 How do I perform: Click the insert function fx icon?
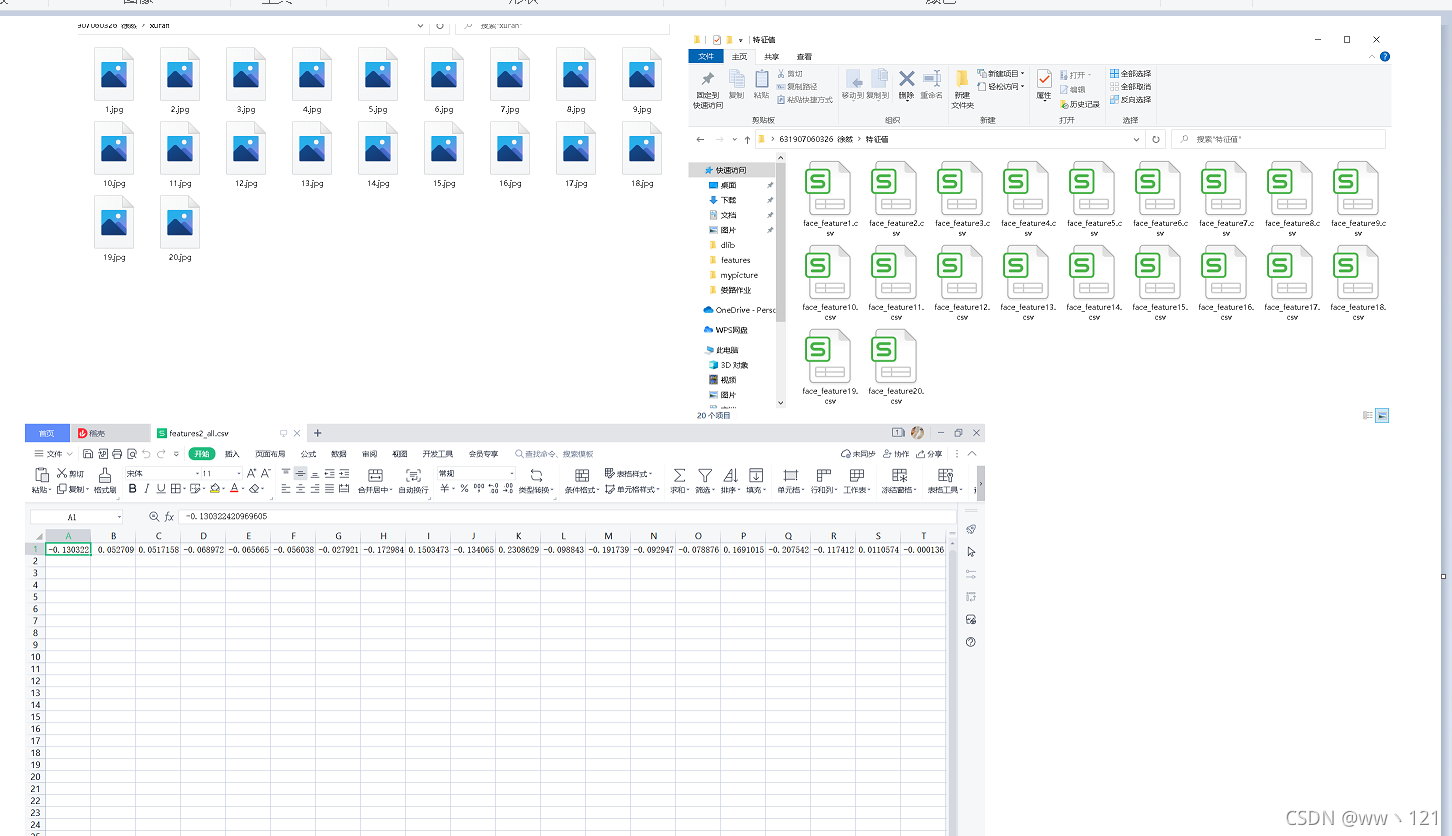point(169,517)
